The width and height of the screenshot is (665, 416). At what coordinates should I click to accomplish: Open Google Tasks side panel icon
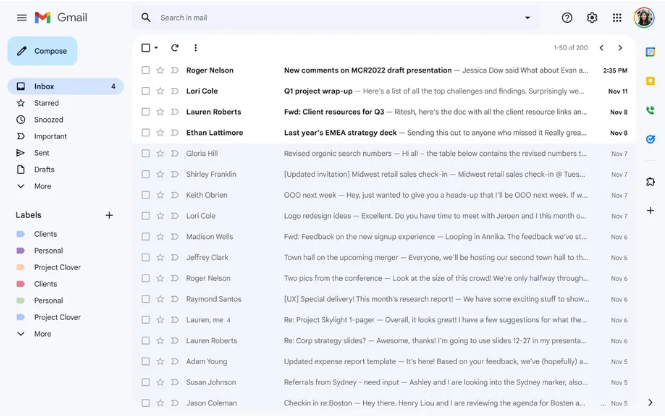click(650, 139)
